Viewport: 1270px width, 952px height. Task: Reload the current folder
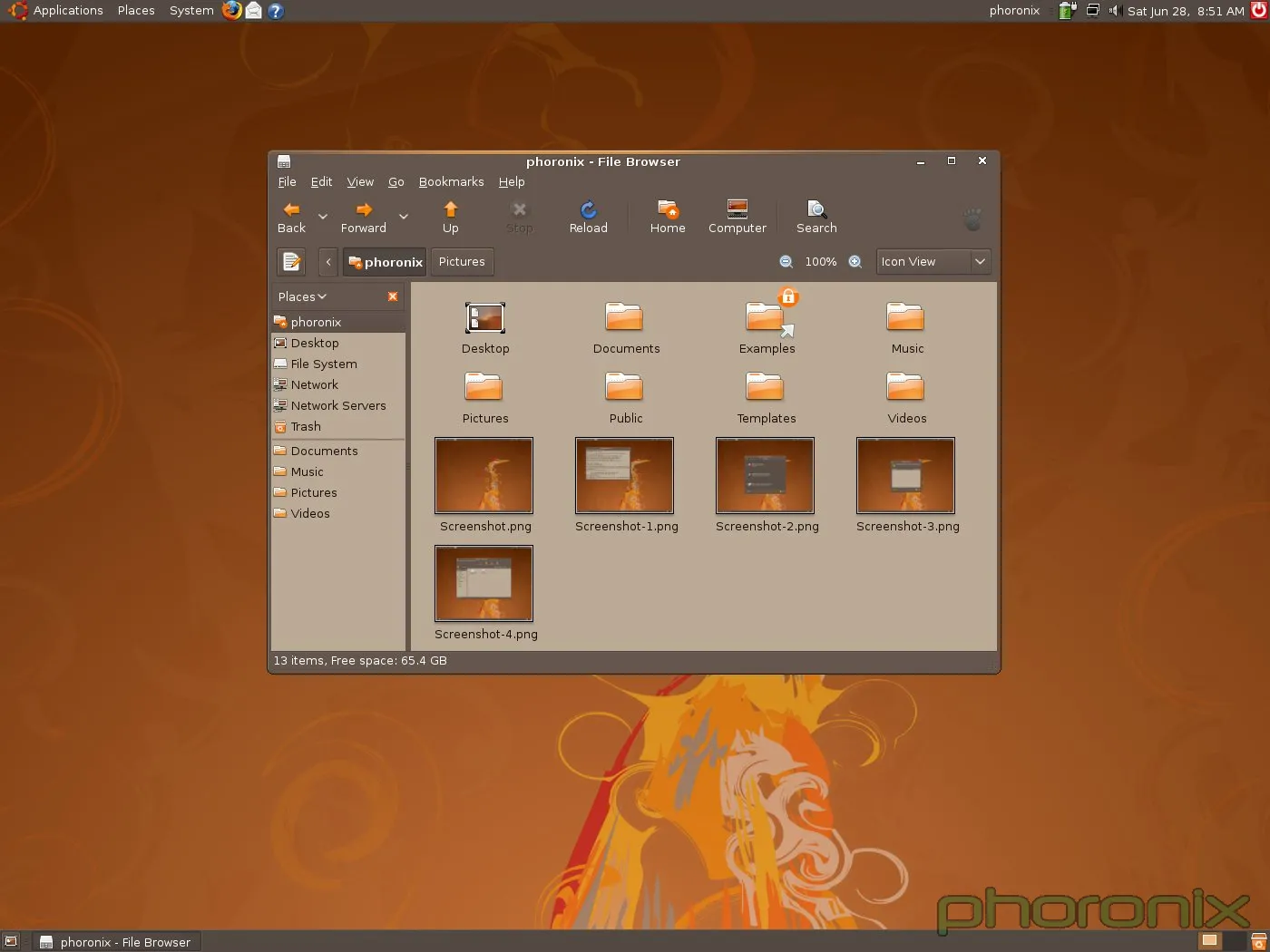coord(588,218)
